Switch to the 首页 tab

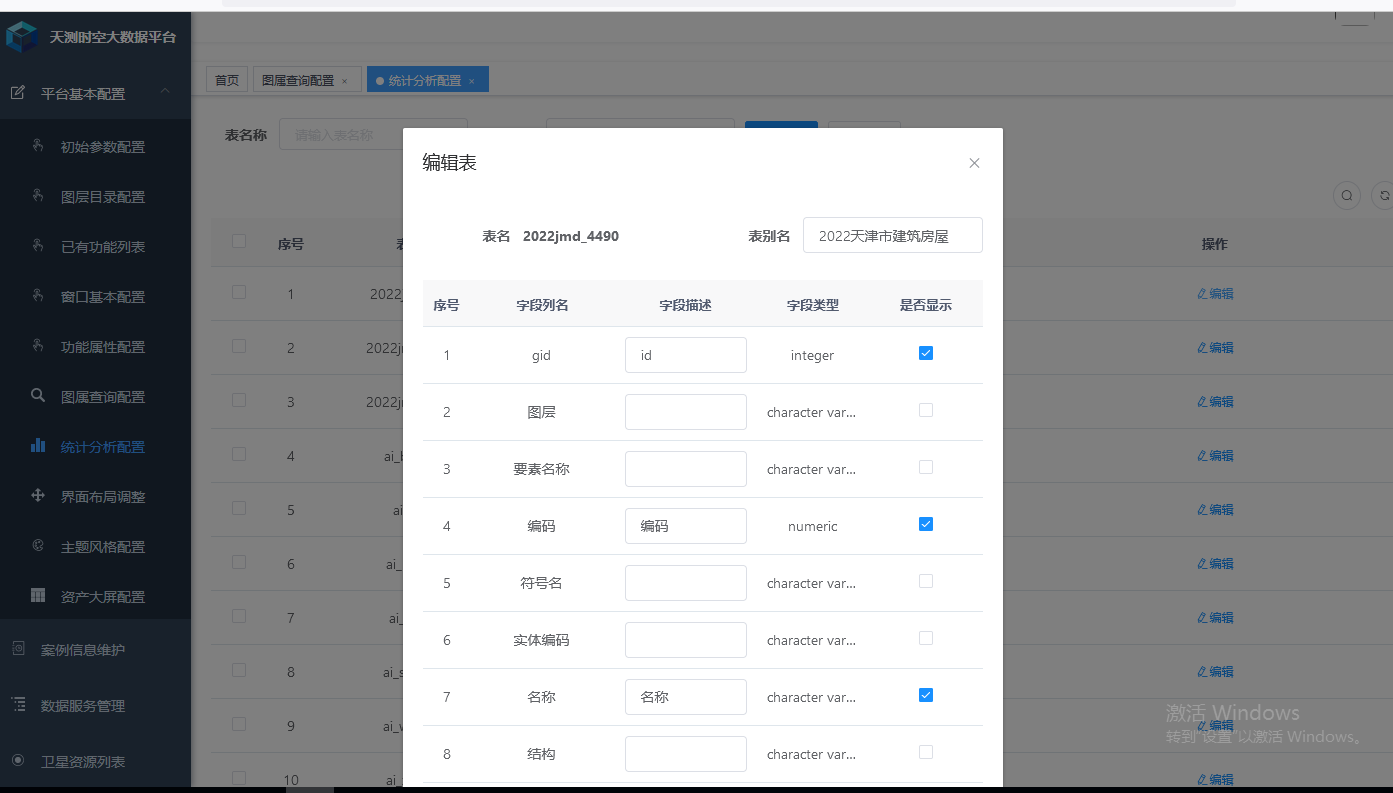coord(226,78)
